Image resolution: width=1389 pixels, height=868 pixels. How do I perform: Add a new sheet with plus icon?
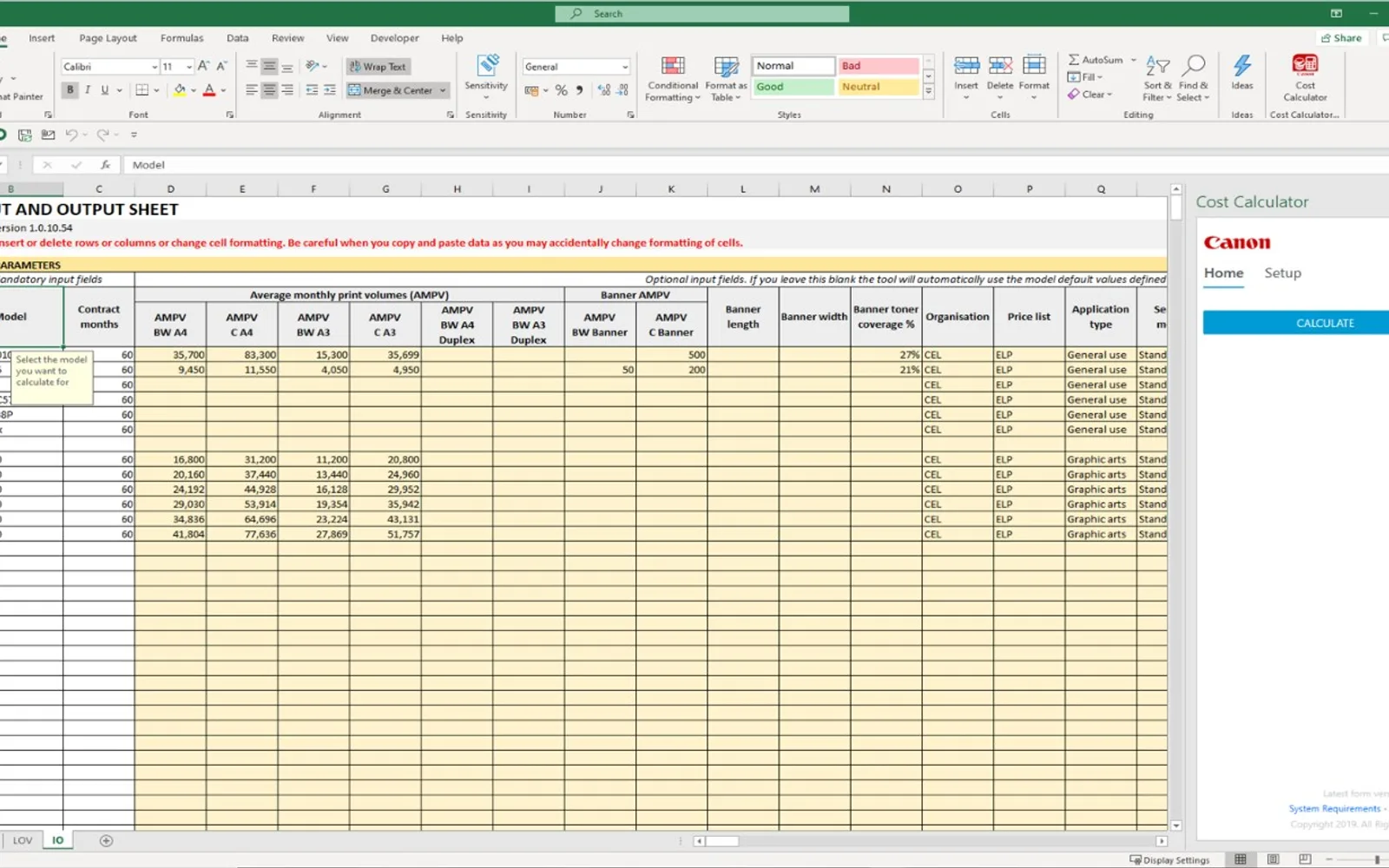point(106,840)
